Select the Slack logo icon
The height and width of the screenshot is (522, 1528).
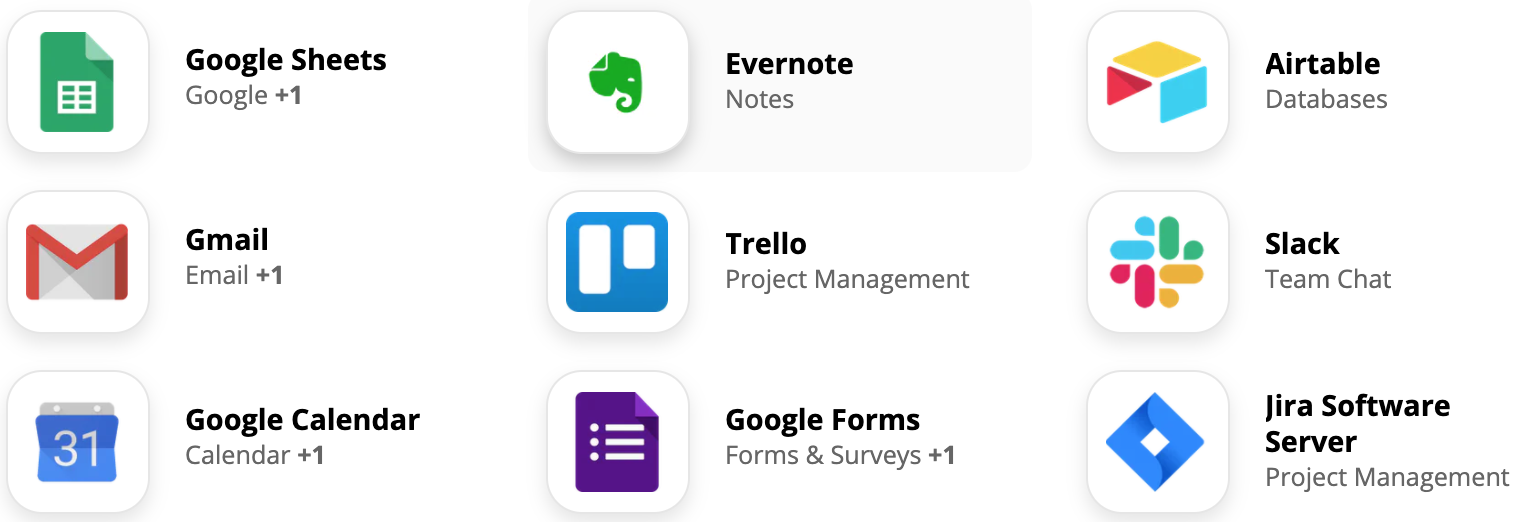(1158, 262)
